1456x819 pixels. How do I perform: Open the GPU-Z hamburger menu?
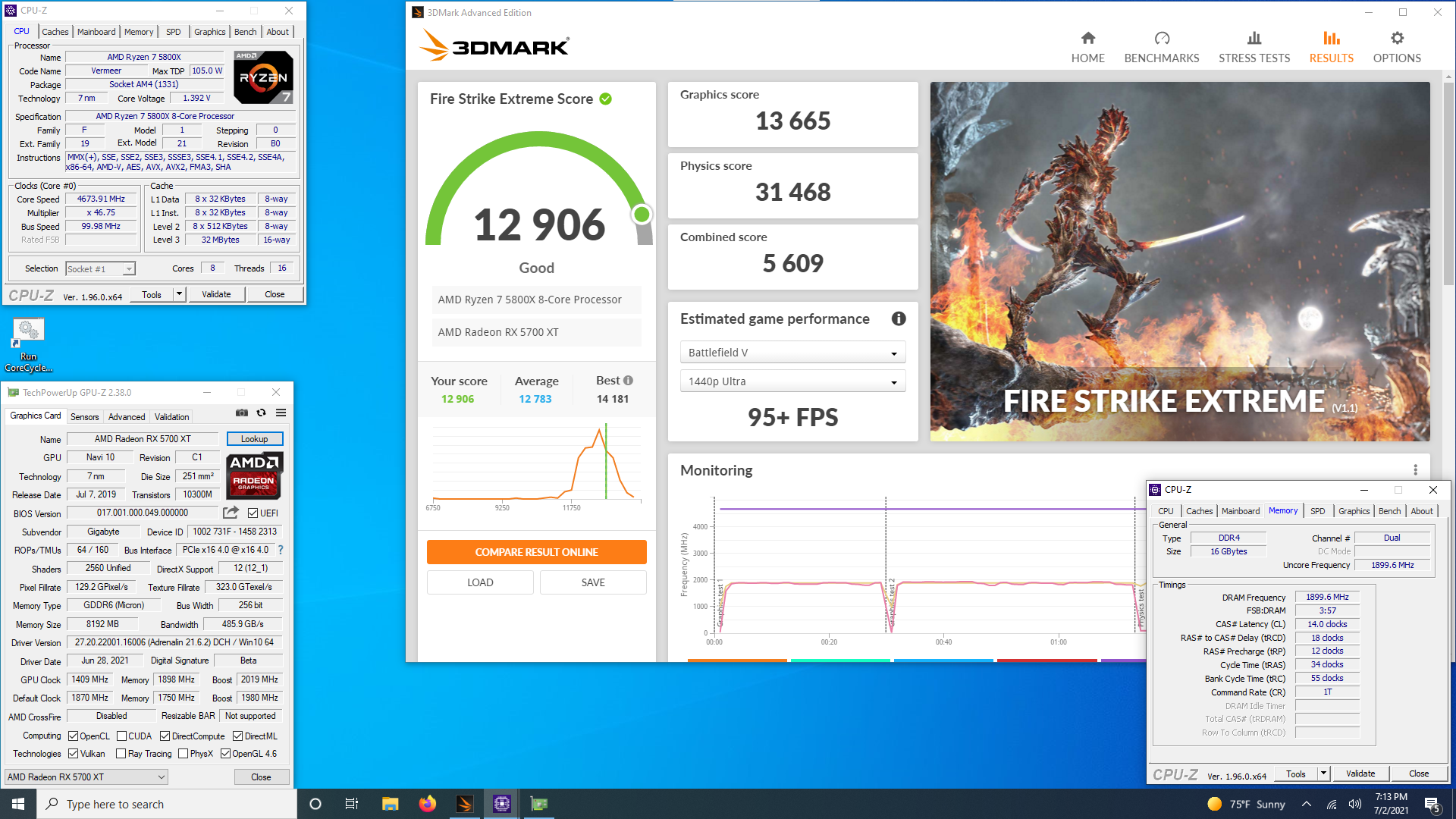[x=281, y=413]
